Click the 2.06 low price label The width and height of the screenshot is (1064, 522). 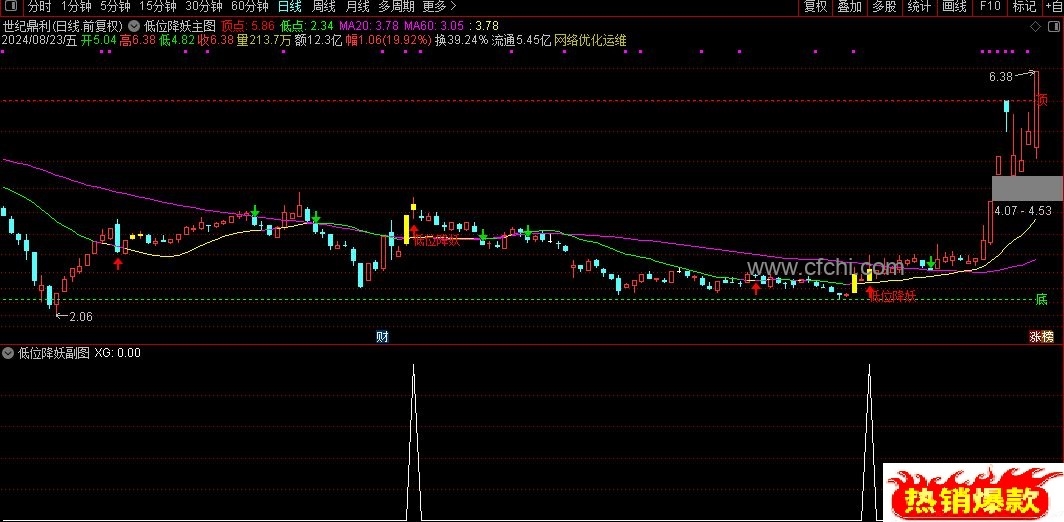(x=81, y=316)
